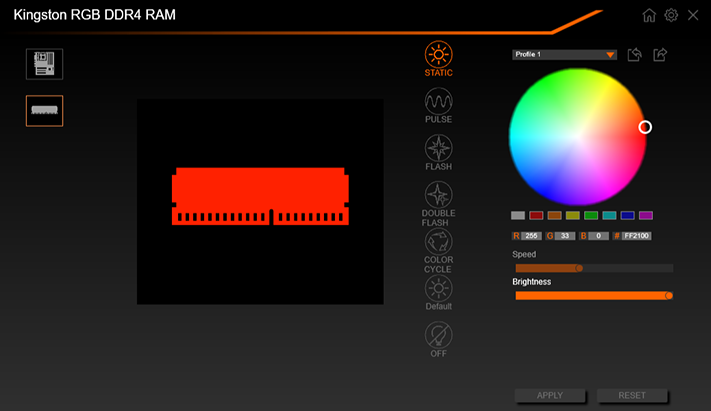This screenshot has height=411, width=711.
Task: Click the R value field showing 255
Action: click(x=531, y=236)
